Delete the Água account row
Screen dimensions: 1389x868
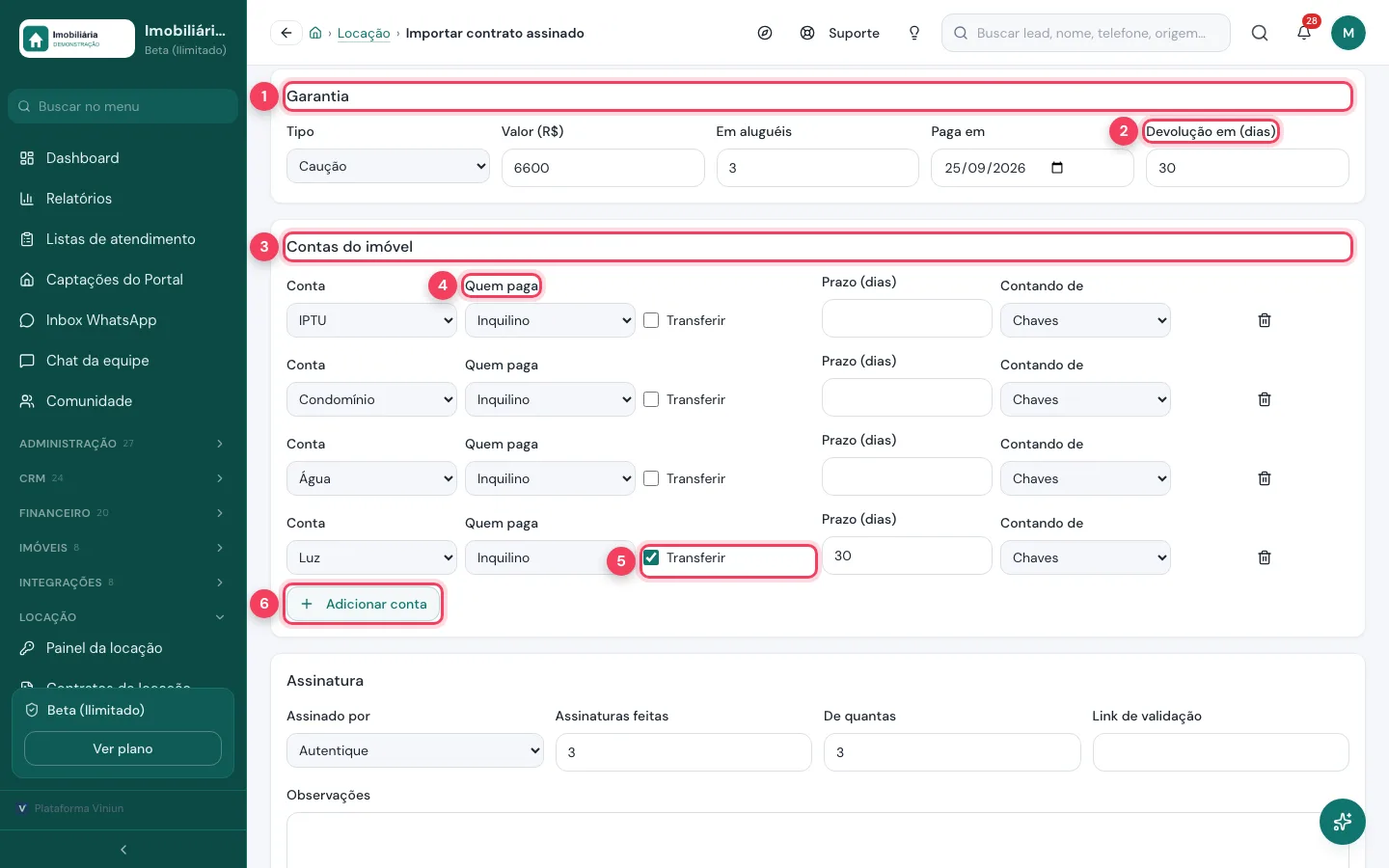[x=1265, y=478]
